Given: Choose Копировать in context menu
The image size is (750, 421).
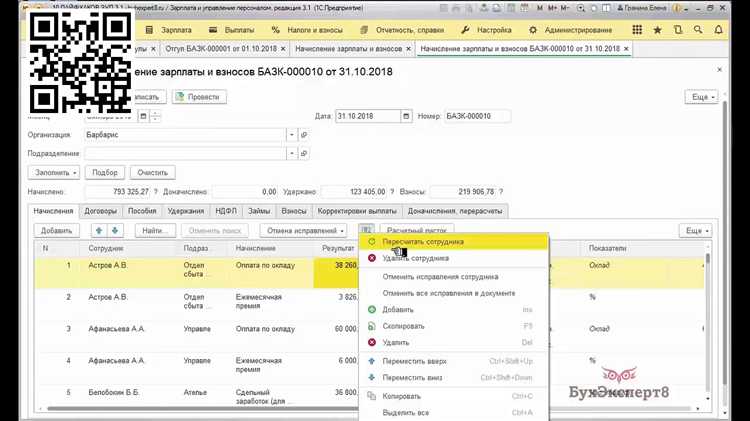Looking at the screenshot, I should (x=453, y=396).
